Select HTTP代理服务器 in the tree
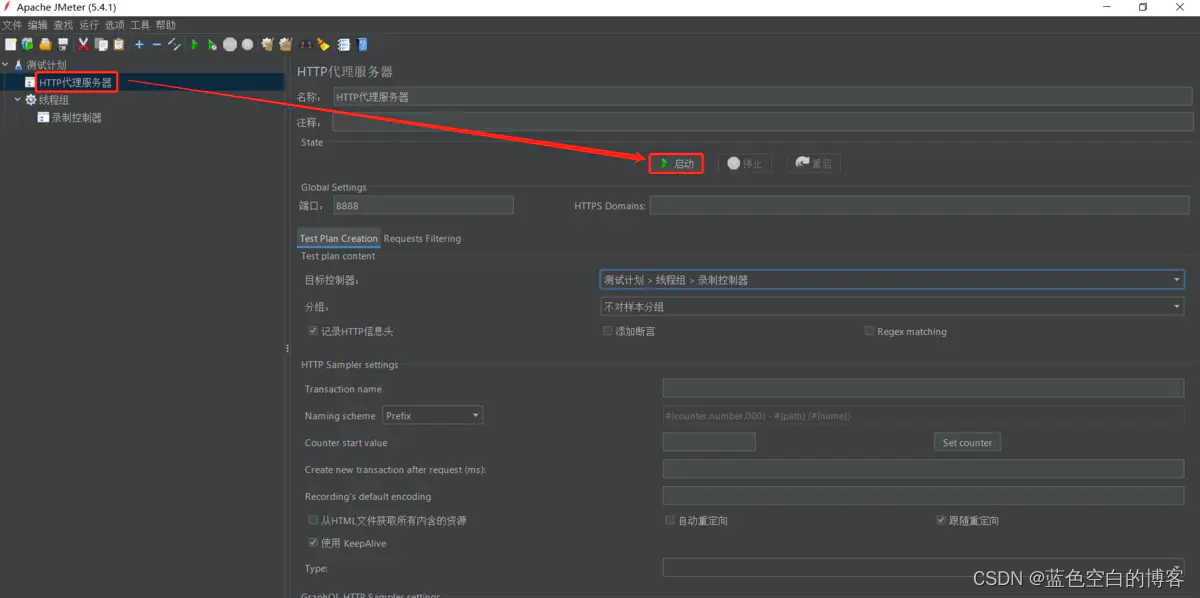Screen dimensions: 1200x598 coord(76,82)
